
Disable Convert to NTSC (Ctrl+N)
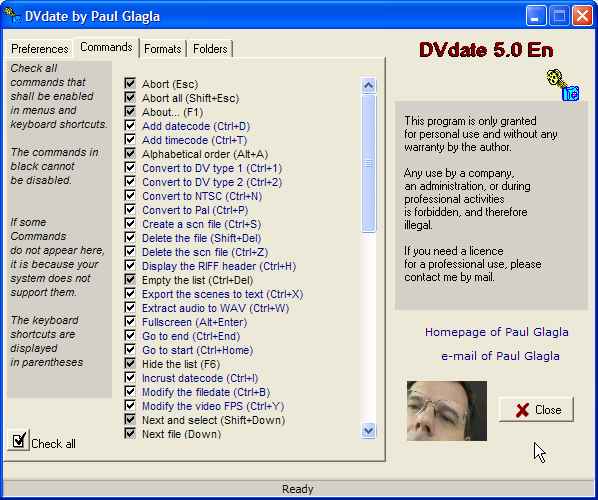[x=130, y=195]
